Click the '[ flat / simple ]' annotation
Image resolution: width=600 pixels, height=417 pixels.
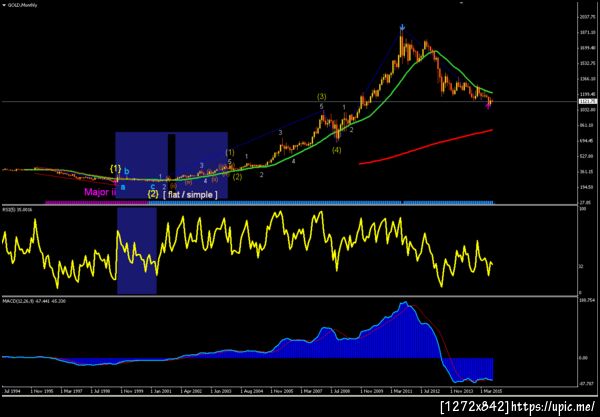[x=190, y=194]
